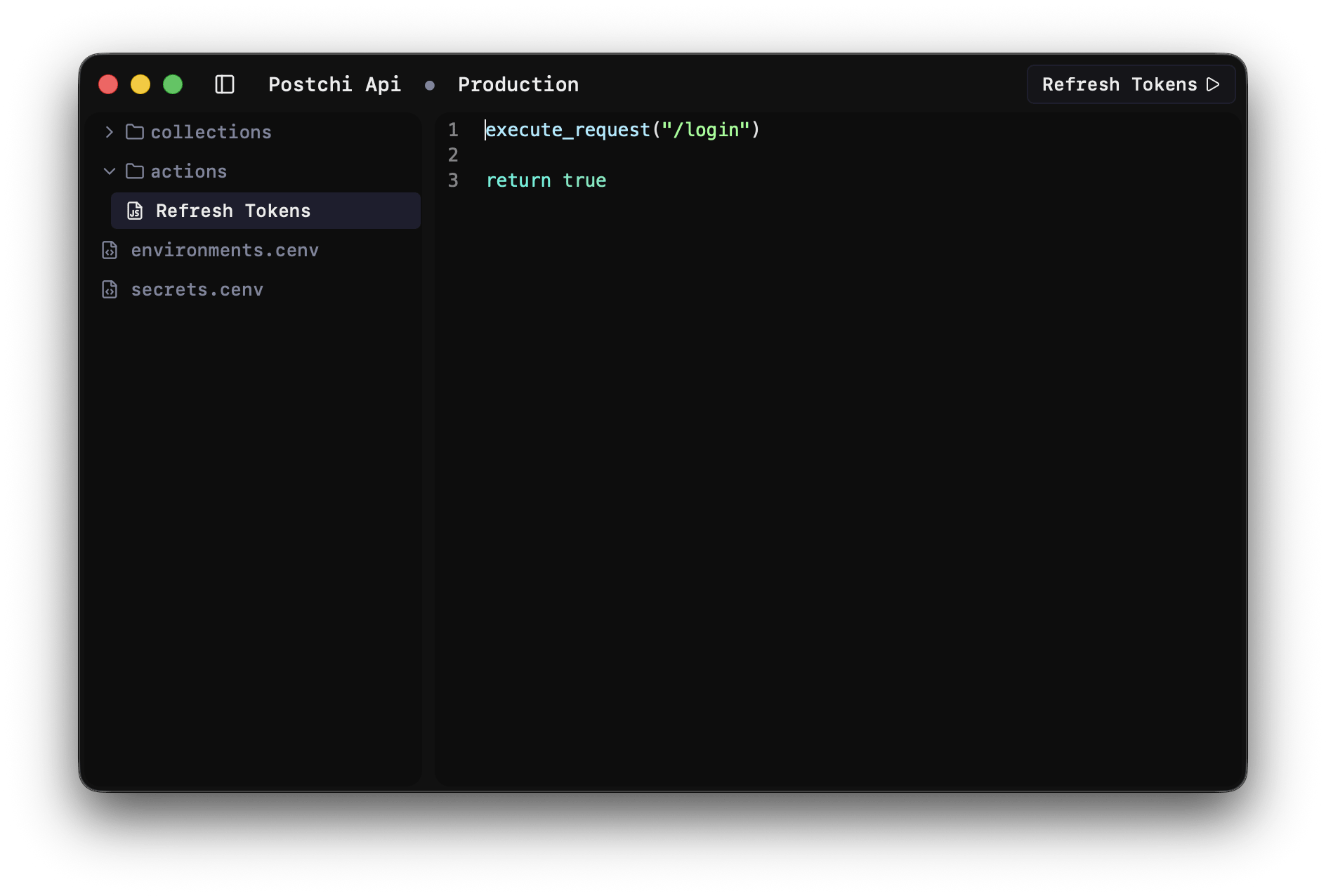
Task: Open the Production environment selector
Action: click(x=518, y=84)
